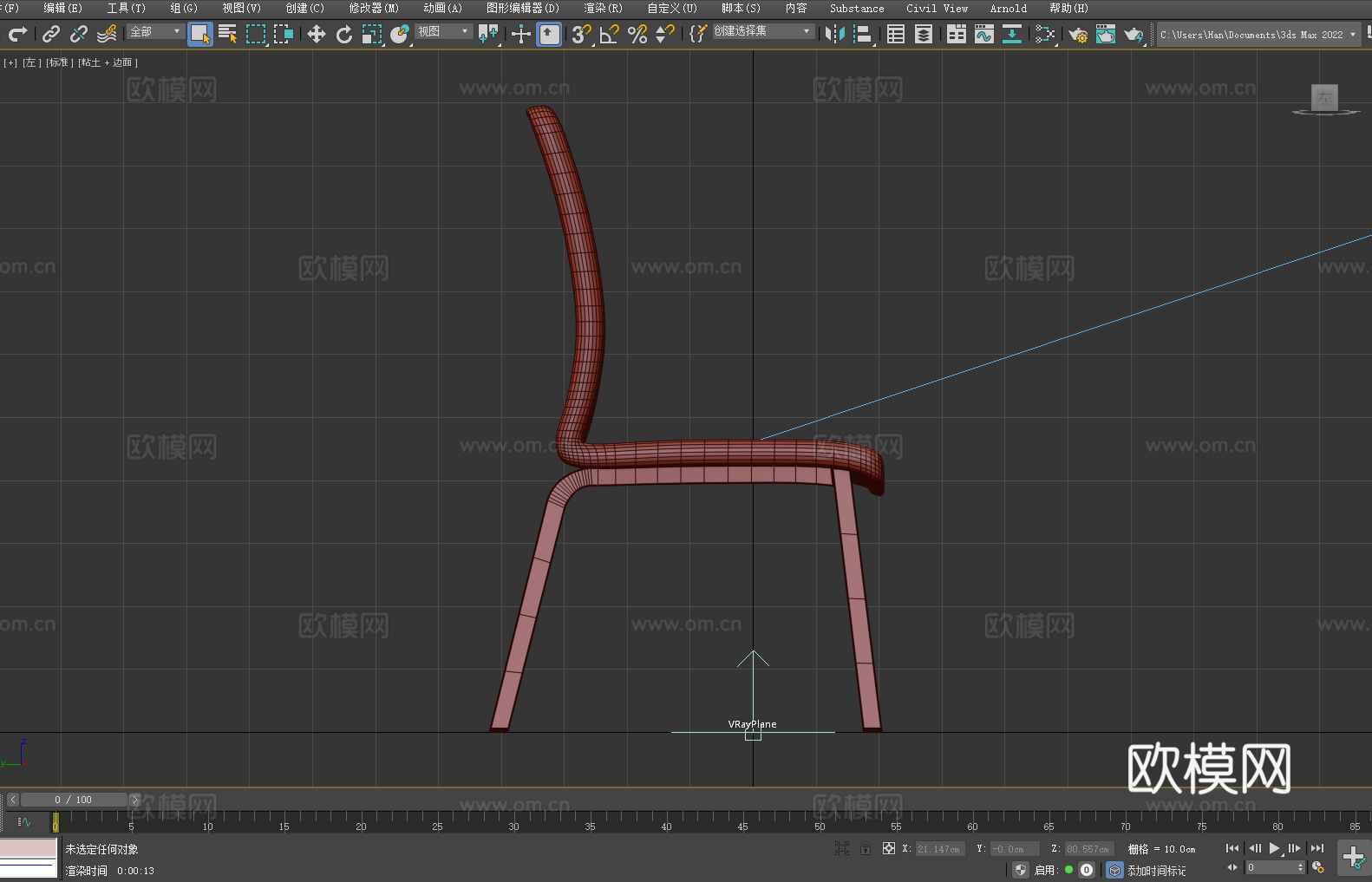Image resolution: width=1372 pixels, height=882 pixels.
Task: Toggle Window/Crossing selection mode
Action: (284, 34)
